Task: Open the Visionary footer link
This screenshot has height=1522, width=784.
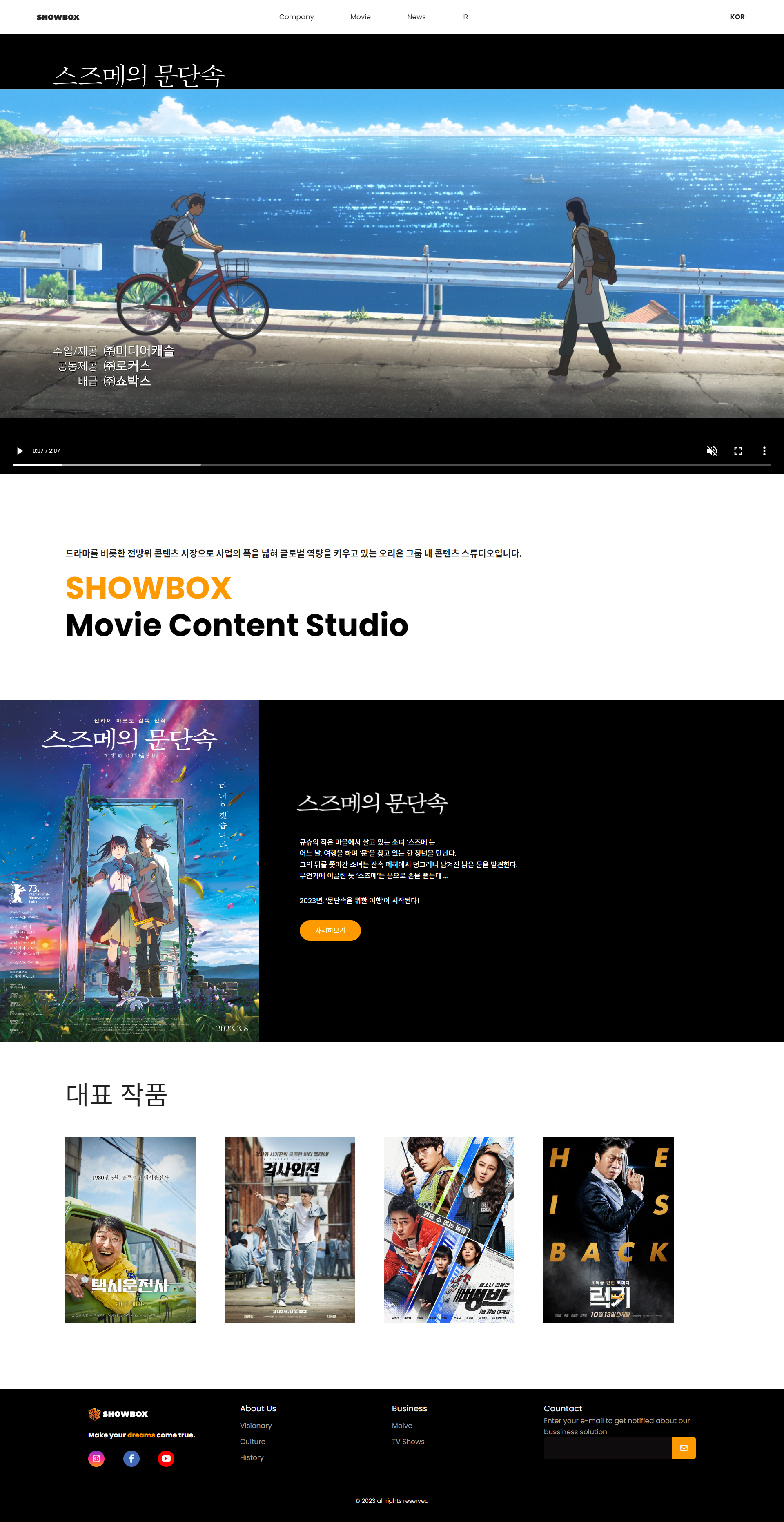Action: [x=256, y=1426]
